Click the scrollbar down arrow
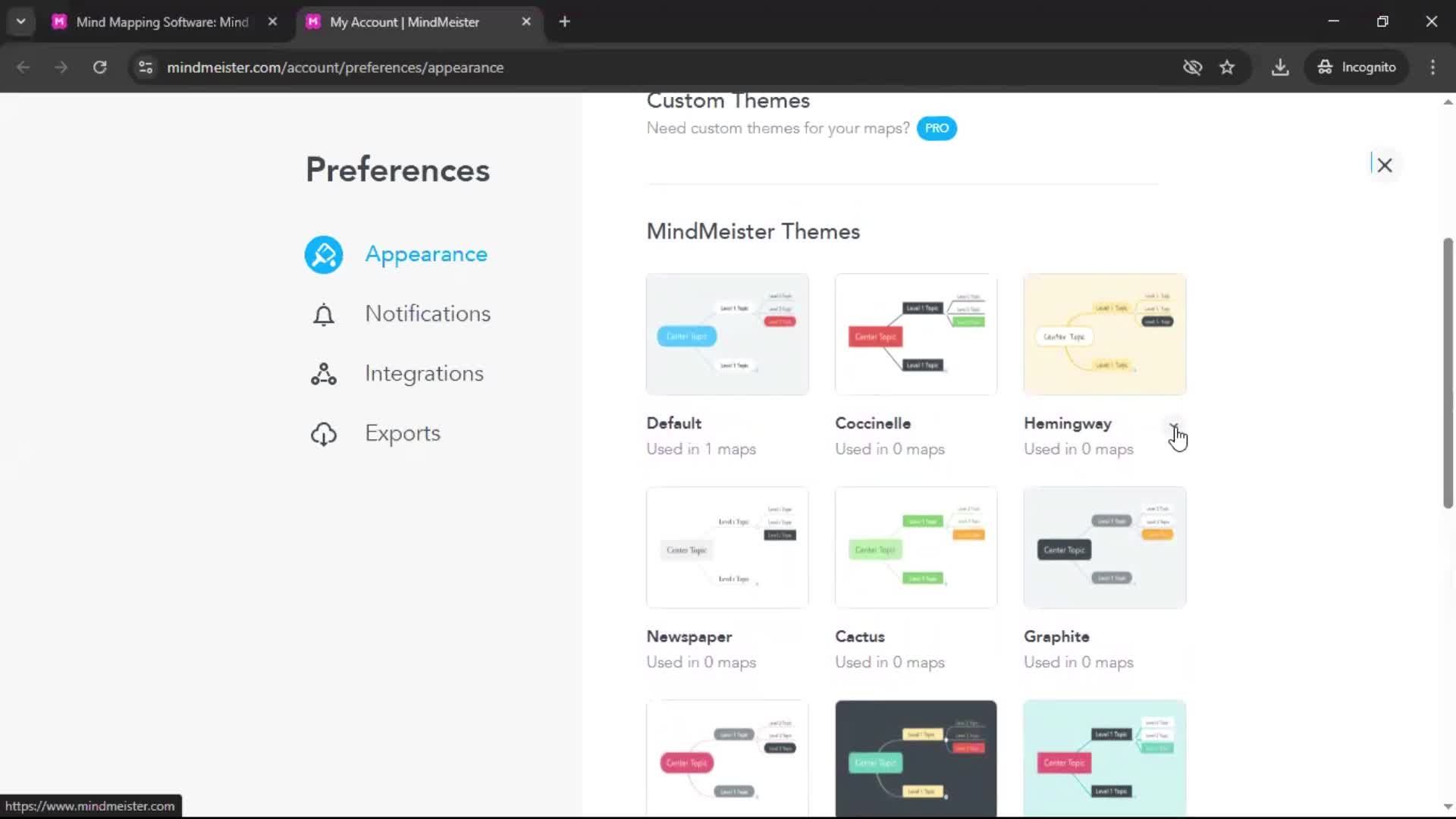 pyautogui.click(x=1448, y=807)
